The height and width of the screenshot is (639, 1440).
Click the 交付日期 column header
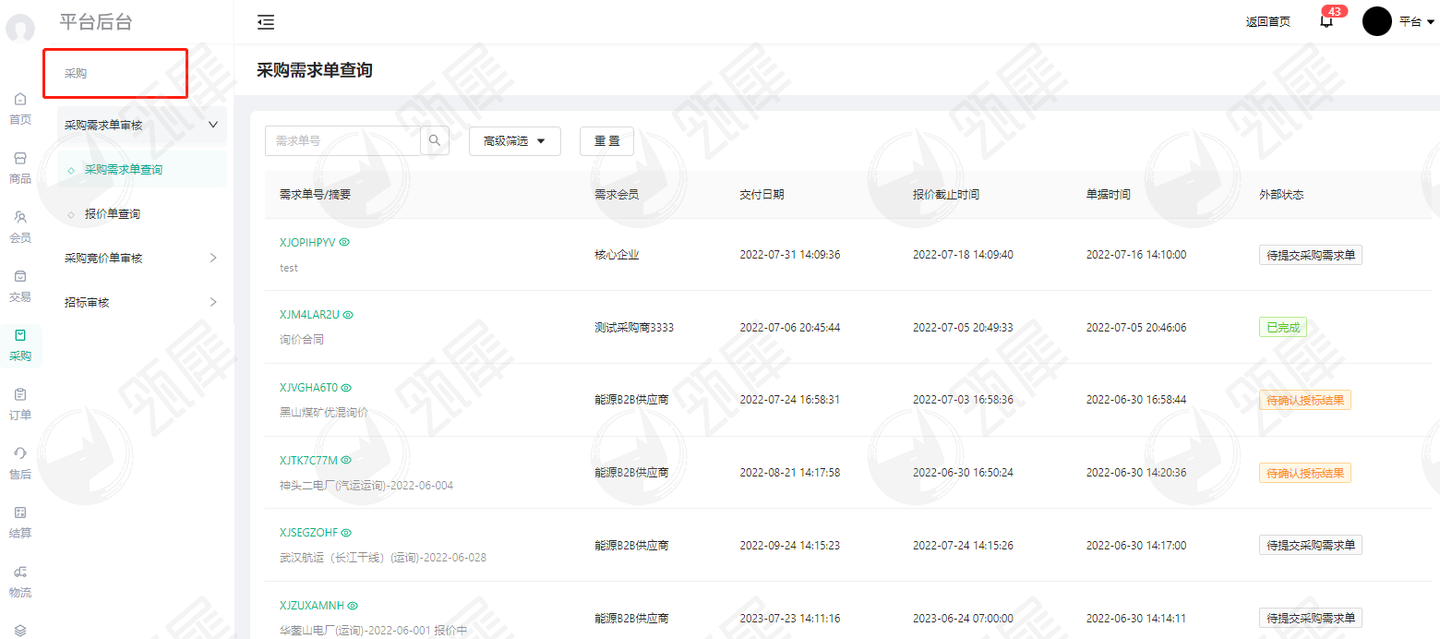click(762, 194)
